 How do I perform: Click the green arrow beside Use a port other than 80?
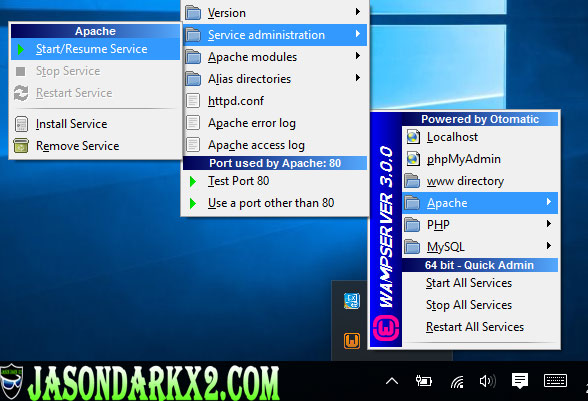pyautogui.click(x=193, y=203)
